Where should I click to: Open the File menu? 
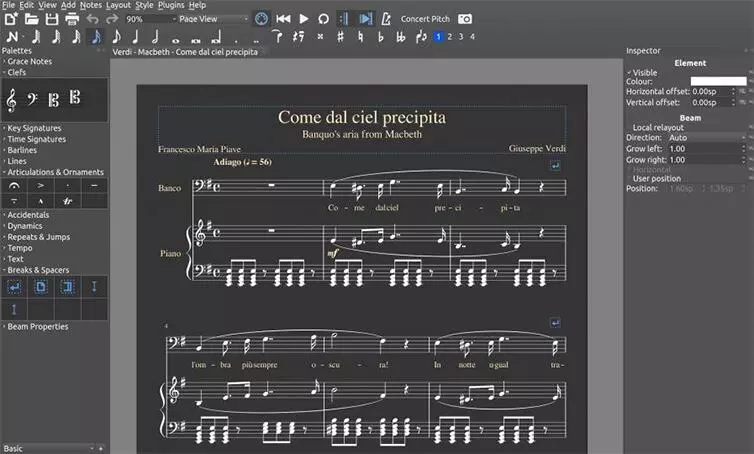click(x=9, y=5)
